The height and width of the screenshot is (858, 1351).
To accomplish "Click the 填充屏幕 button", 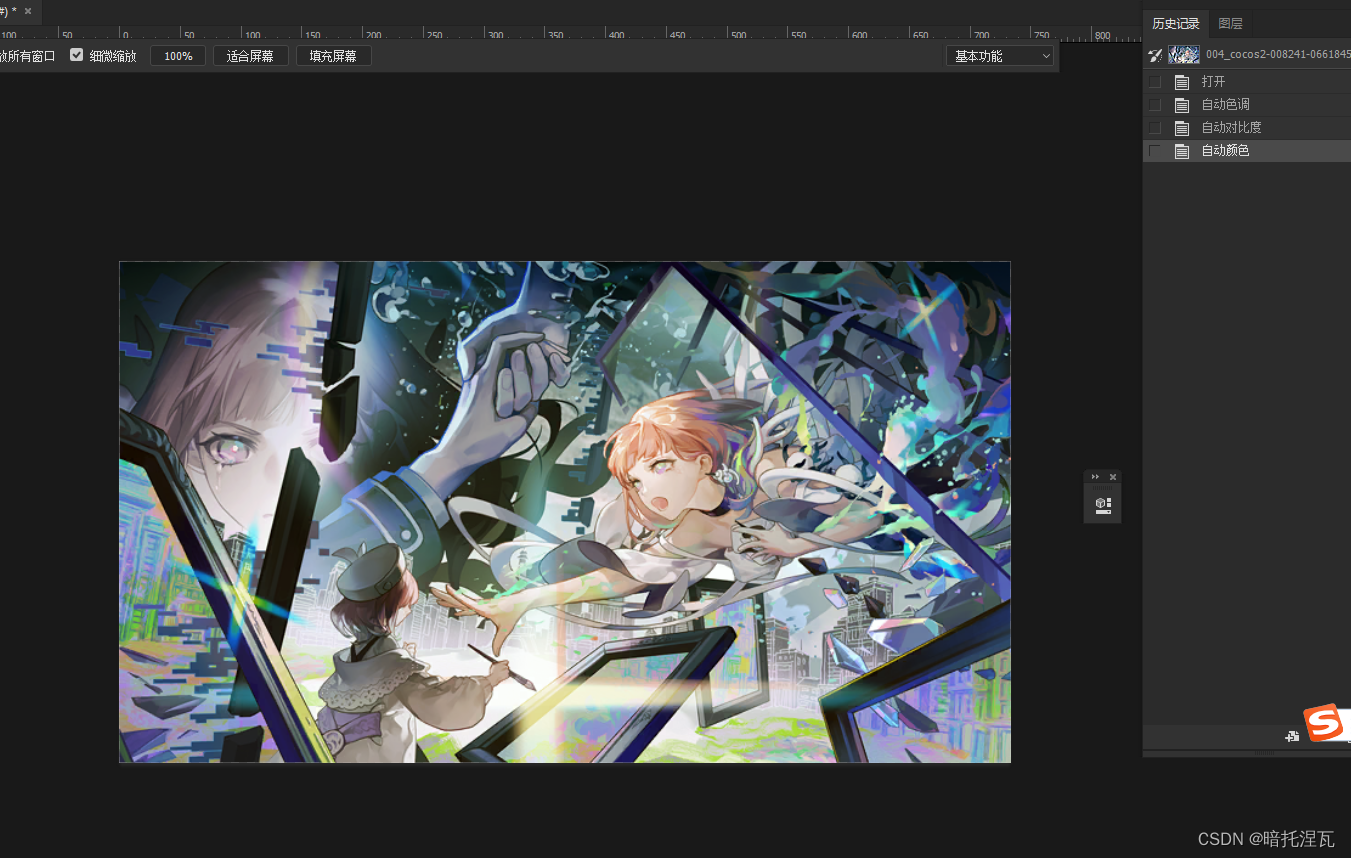I will pyautogui.click(x=334, y=56).
